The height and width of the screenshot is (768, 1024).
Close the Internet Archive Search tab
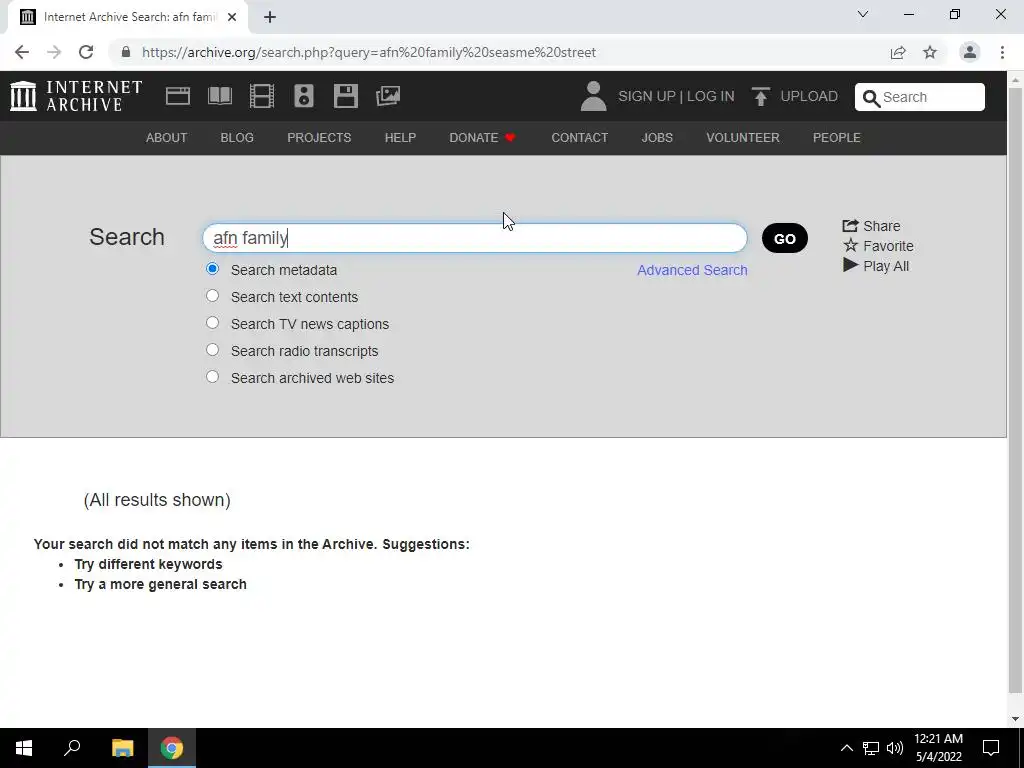pyautogui.click(x=232, y=17)
